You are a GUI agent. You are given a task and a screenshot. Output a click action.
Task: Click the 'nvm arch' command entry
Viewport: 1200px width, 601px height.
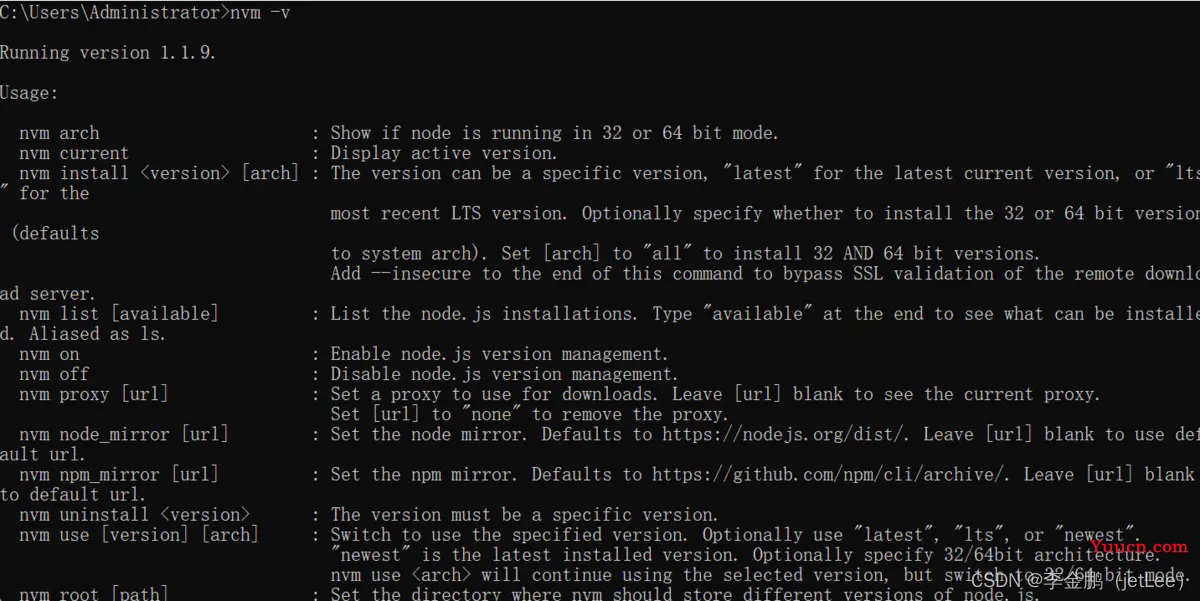point(59,133)
